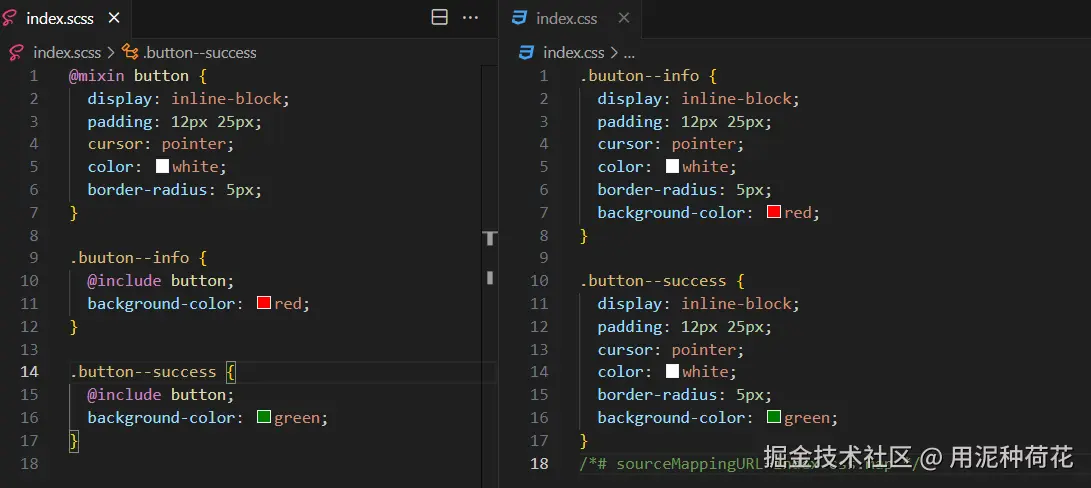Click the split editor layout icon
Screen dimensions: 1091x488
pyautogui.click(x=440, y=17)
